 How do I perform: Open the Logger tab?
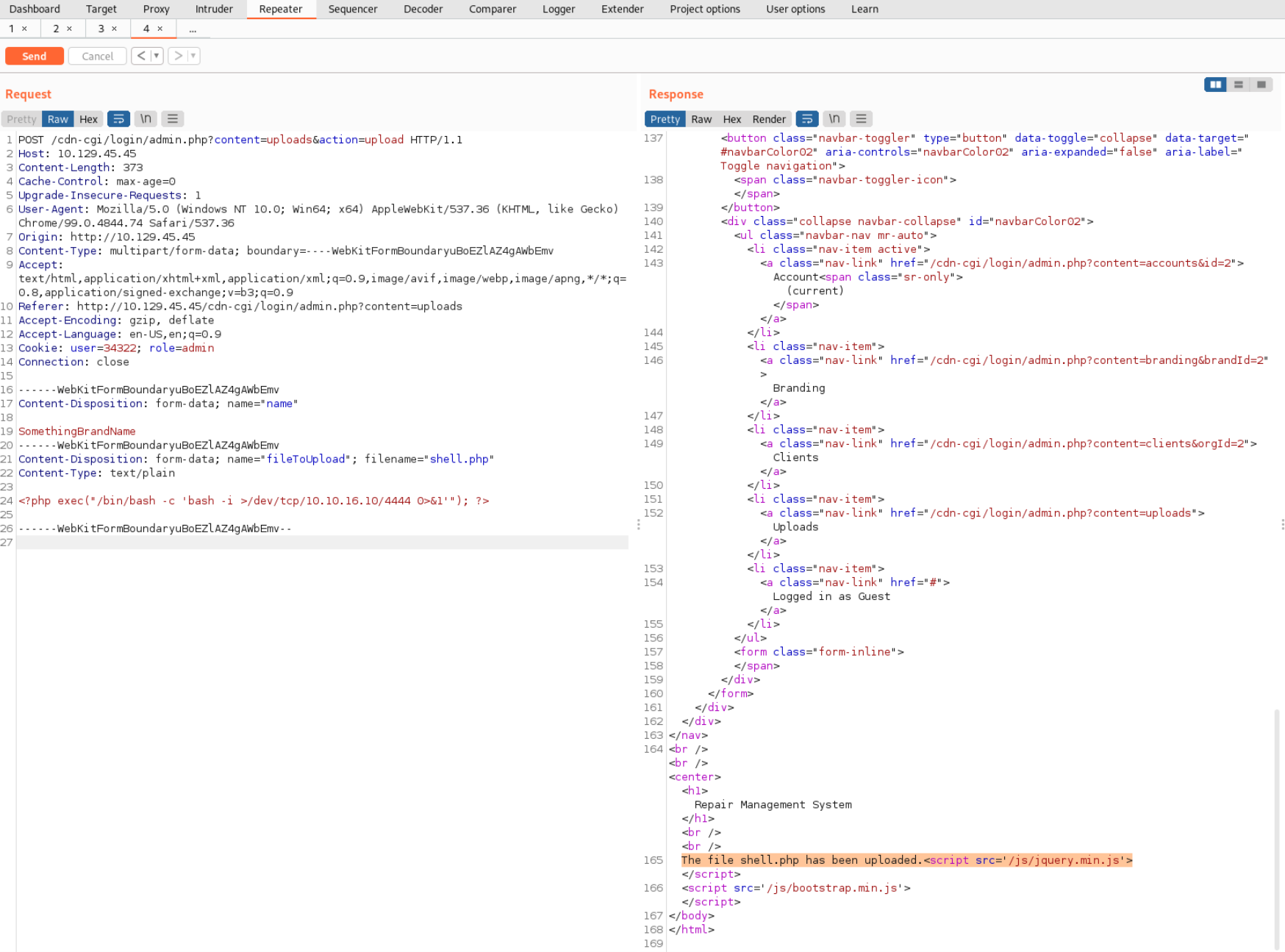click(559, 9)
